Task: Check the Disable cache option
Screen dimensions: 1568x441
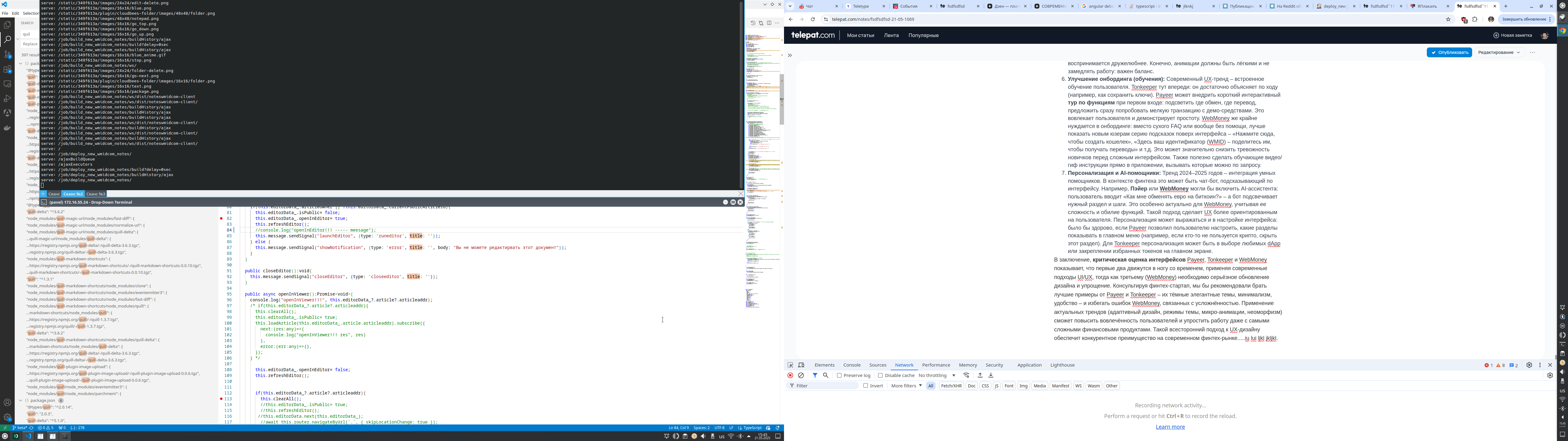Action: [880, 376]
